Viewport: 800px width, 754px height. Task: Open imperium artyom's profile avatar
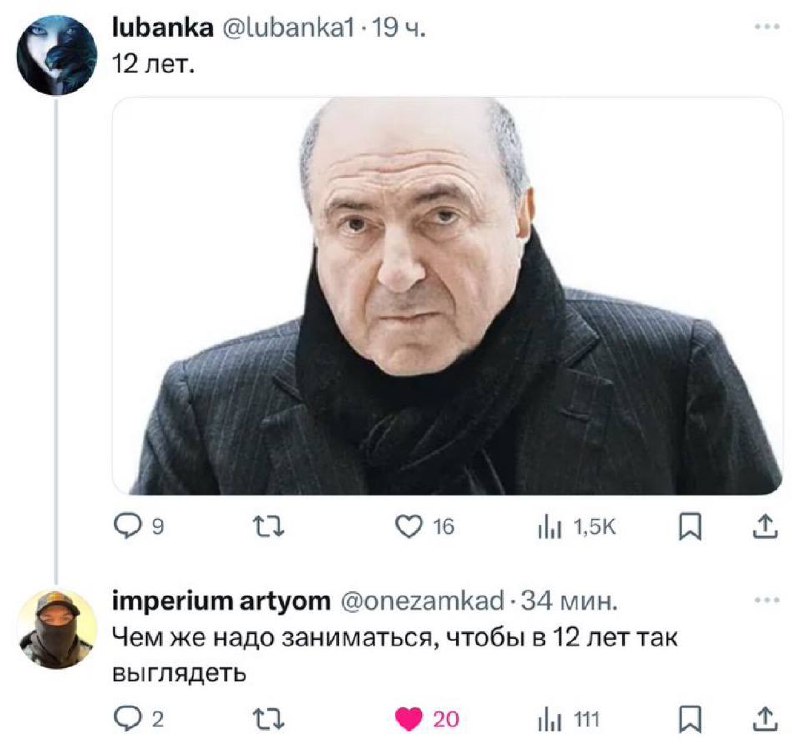pyautogui.click(x=58, y=627)
